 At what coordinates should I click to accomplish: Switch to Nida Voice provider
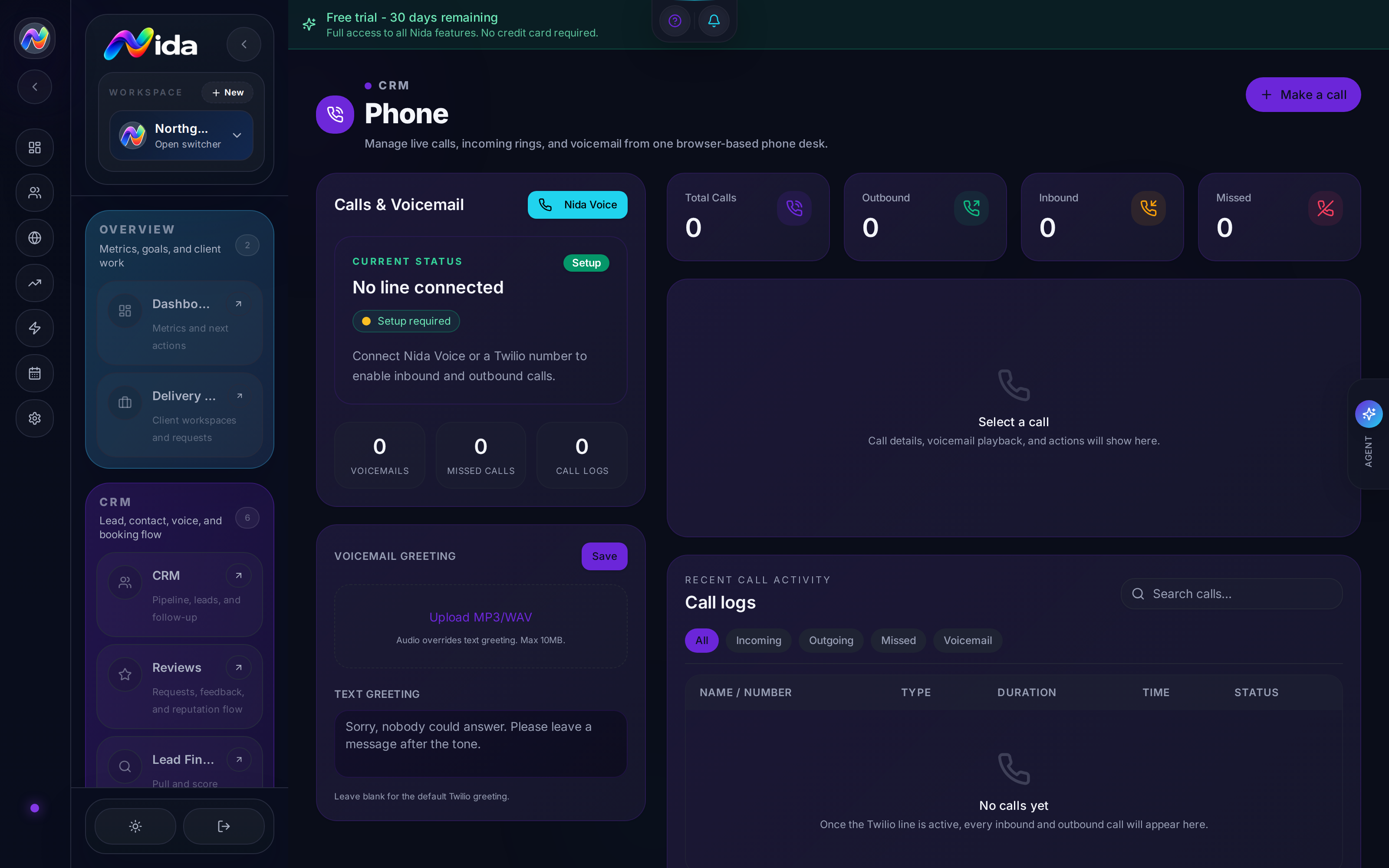(x=577, y=205)
